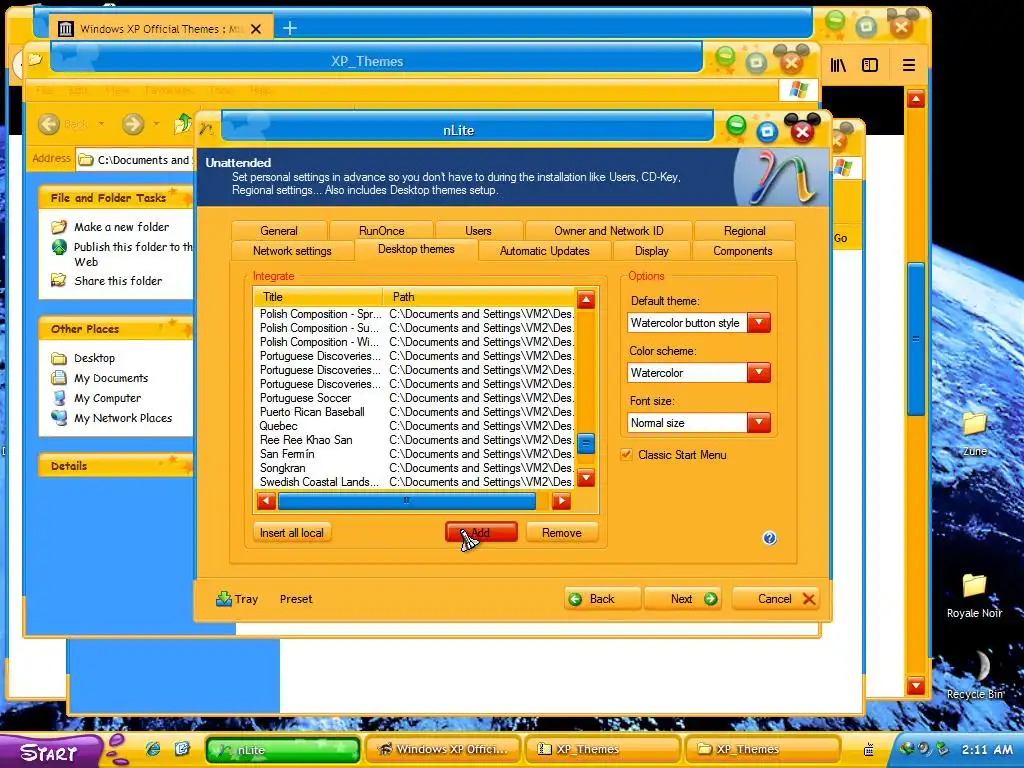Open the Firefox hamburger menu
Viewport: 1024px width, 768px height.
[x=908, y=65]
